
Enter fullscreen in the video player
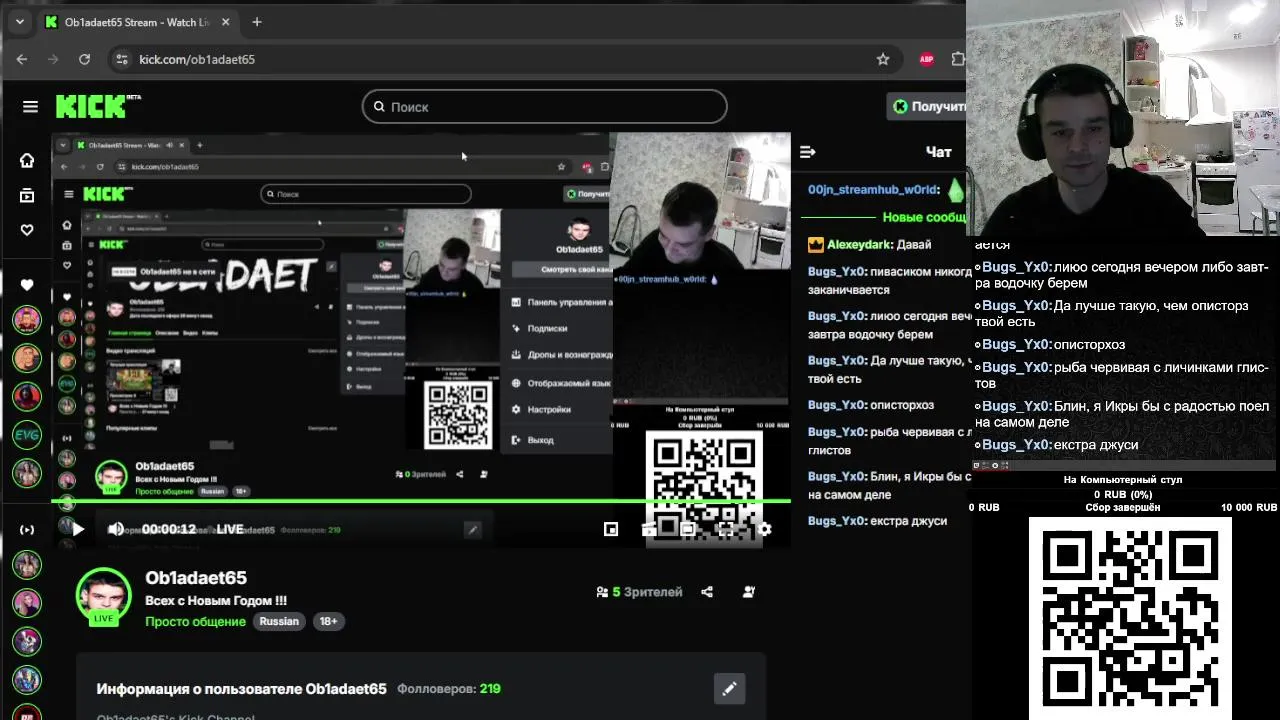click(726, 529)
